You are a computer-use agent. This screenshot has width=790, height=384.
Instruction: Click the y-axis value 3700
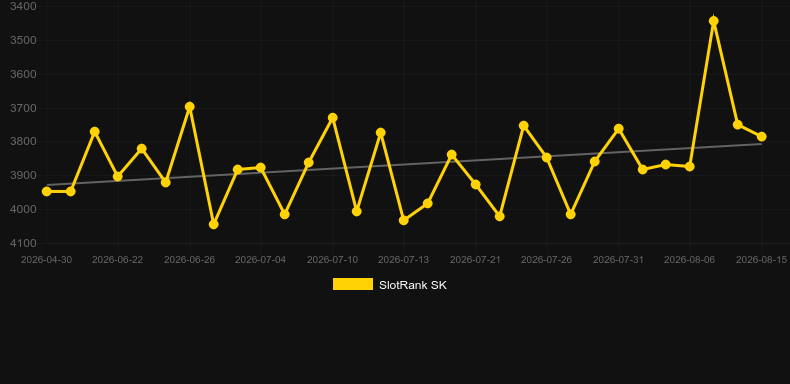point(23,108)
